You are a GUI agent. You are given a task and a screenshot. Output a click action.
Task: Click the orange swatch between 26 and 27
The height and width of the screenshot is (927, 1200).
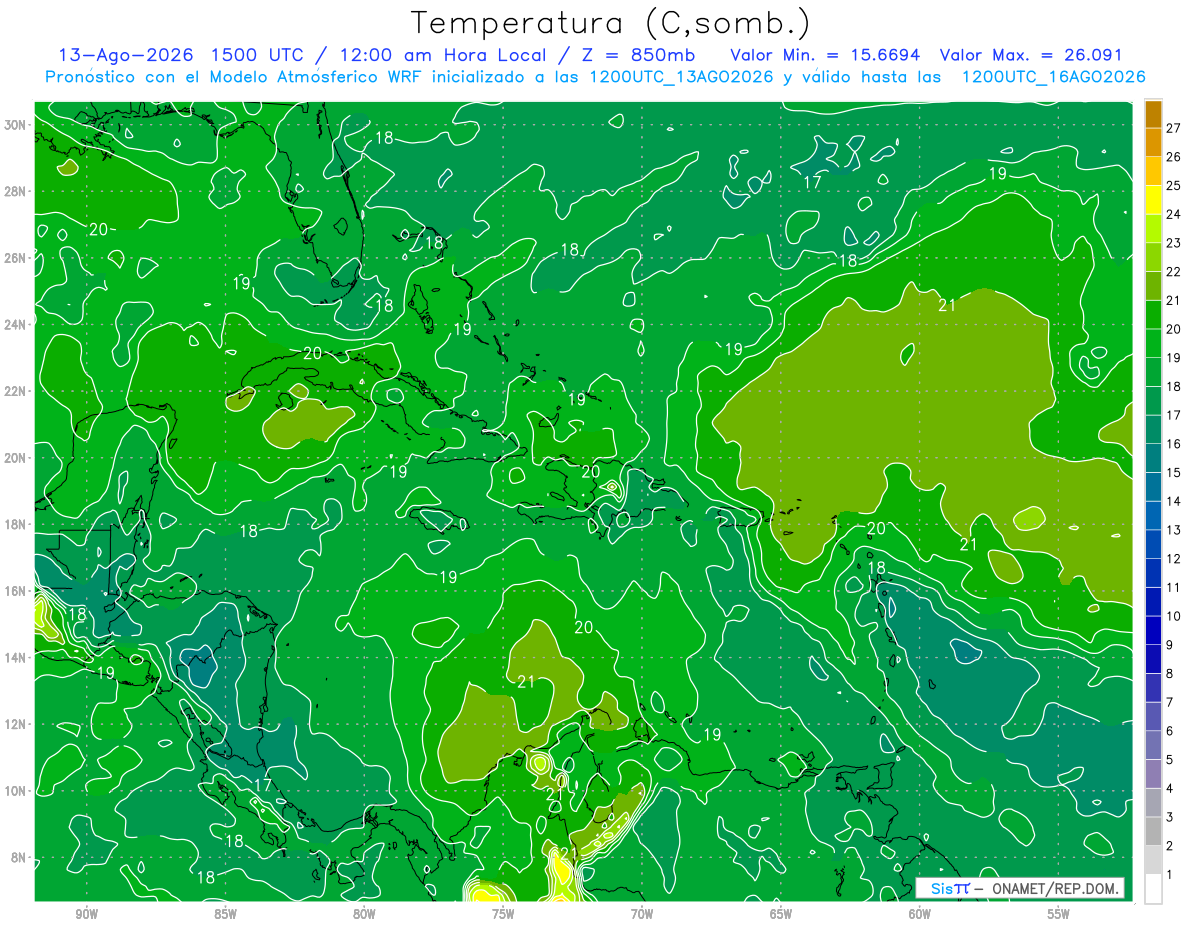1153,141
